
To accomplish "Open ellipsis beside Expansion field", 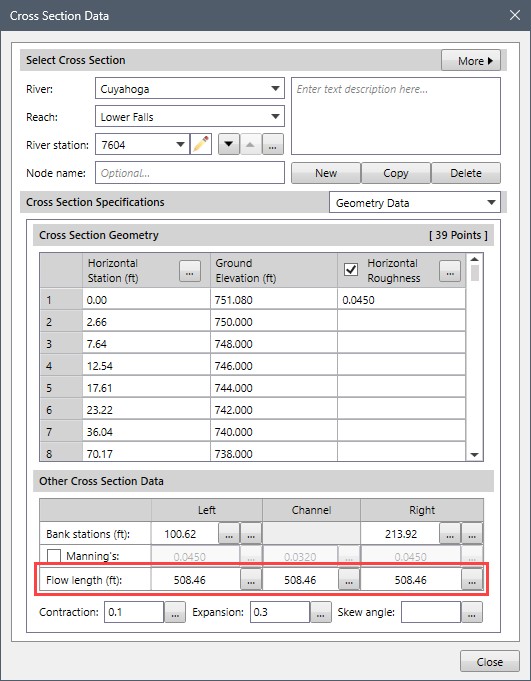I will click(320, 612).
